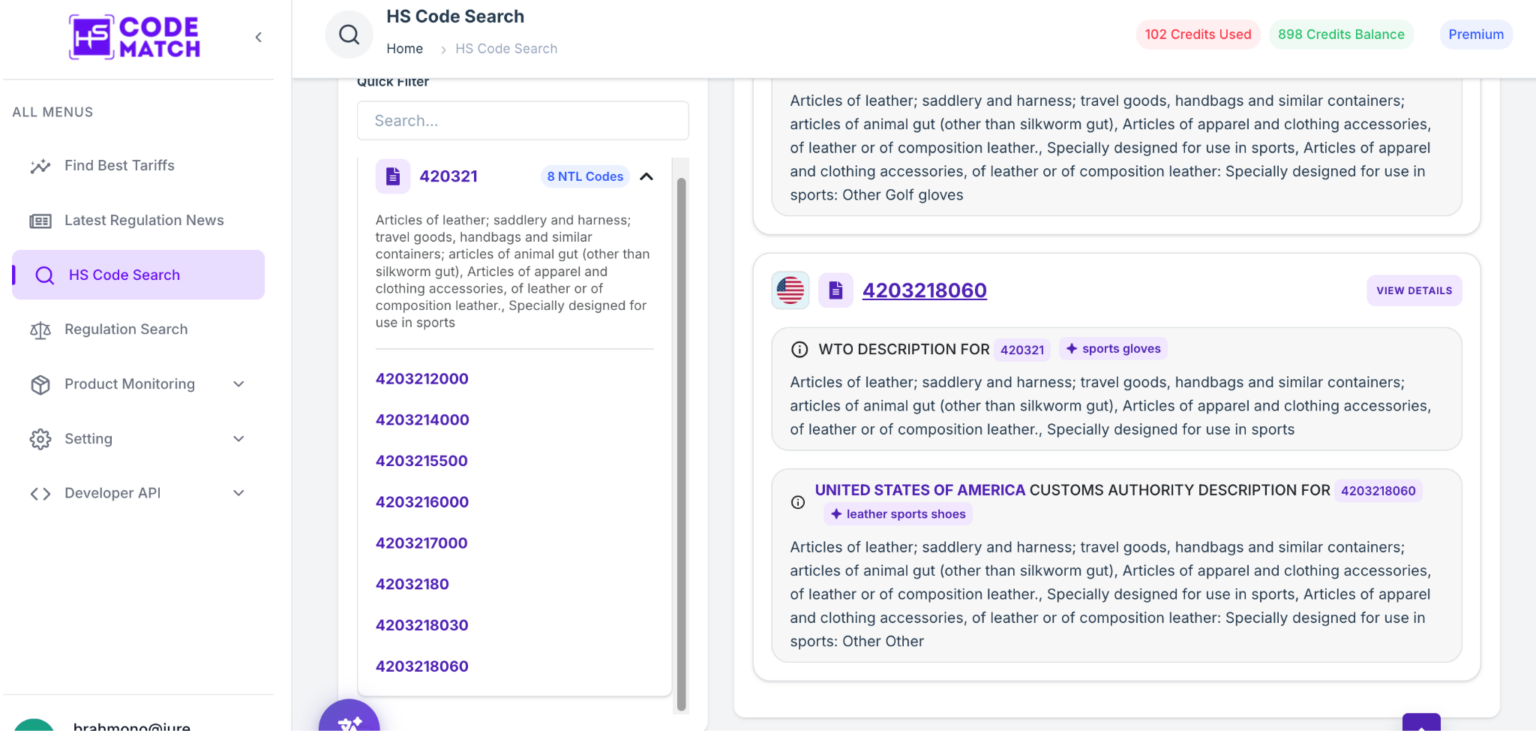
Task: Click info icon beside UNITED STATES OF AMERICA
Action: 798,502
